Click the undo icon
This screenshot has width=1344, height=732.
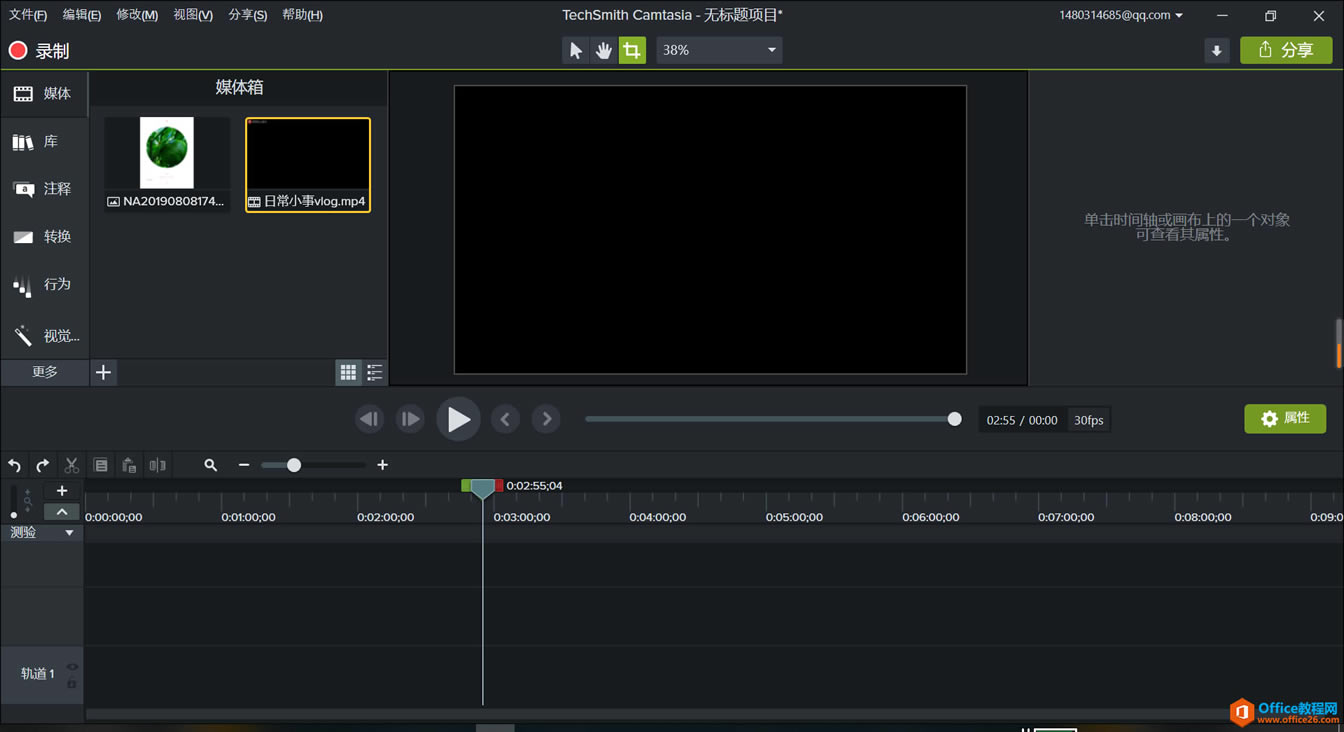click(x=14, y=465)
